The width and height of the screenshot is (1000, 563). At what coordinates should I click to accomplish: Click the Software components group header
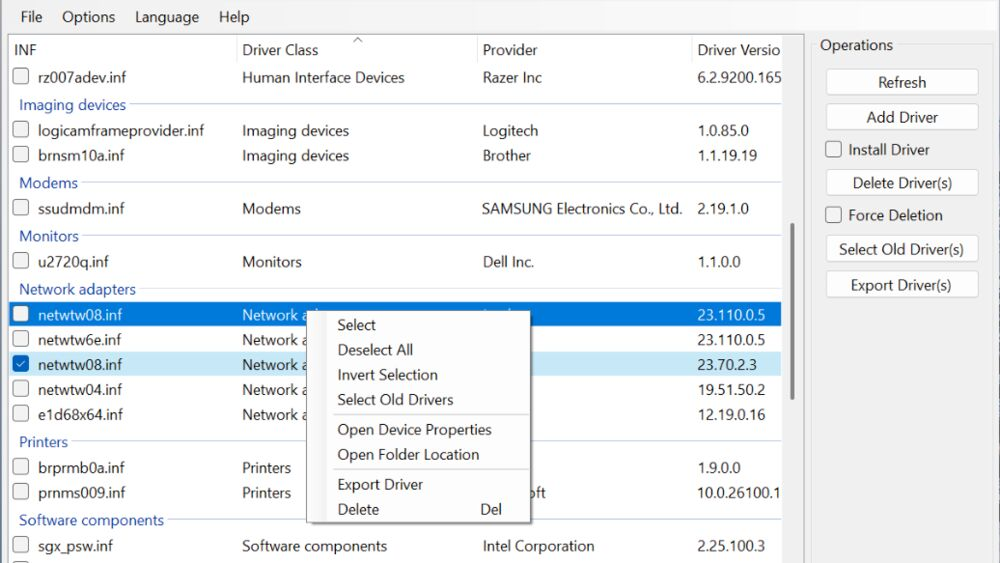91,520
